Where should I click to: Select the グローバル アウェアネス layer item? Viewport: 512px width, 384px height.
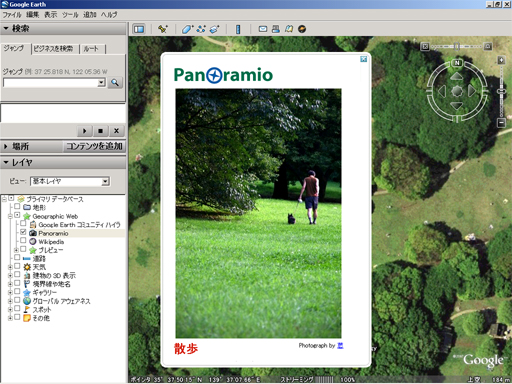pos(61,301)
